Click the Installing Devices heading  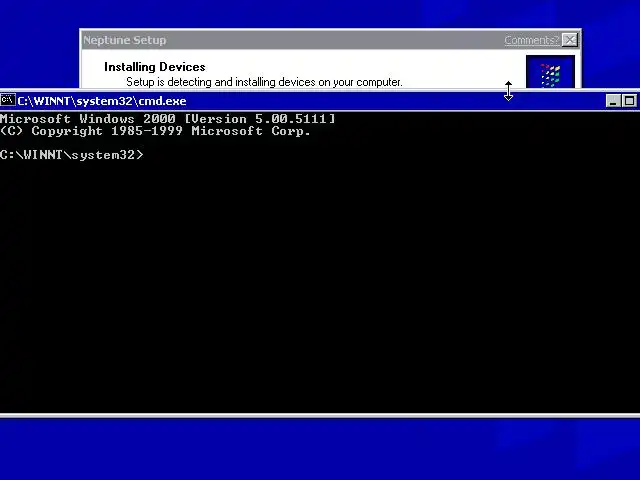tap(155, 67)
